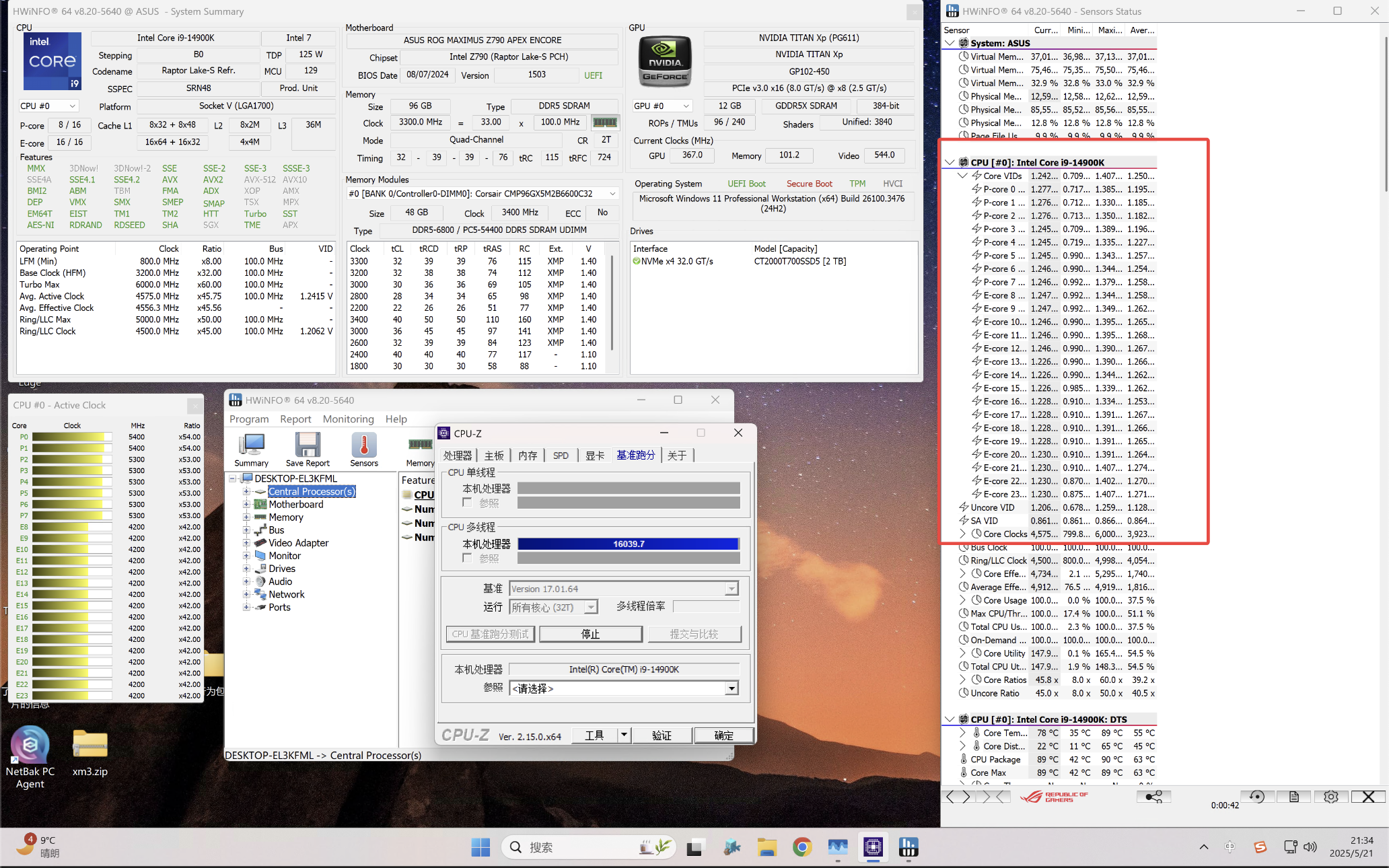Click the expand-all arrows button in Sensors Status
1389x868 pixels.
(x=958, y=797)
